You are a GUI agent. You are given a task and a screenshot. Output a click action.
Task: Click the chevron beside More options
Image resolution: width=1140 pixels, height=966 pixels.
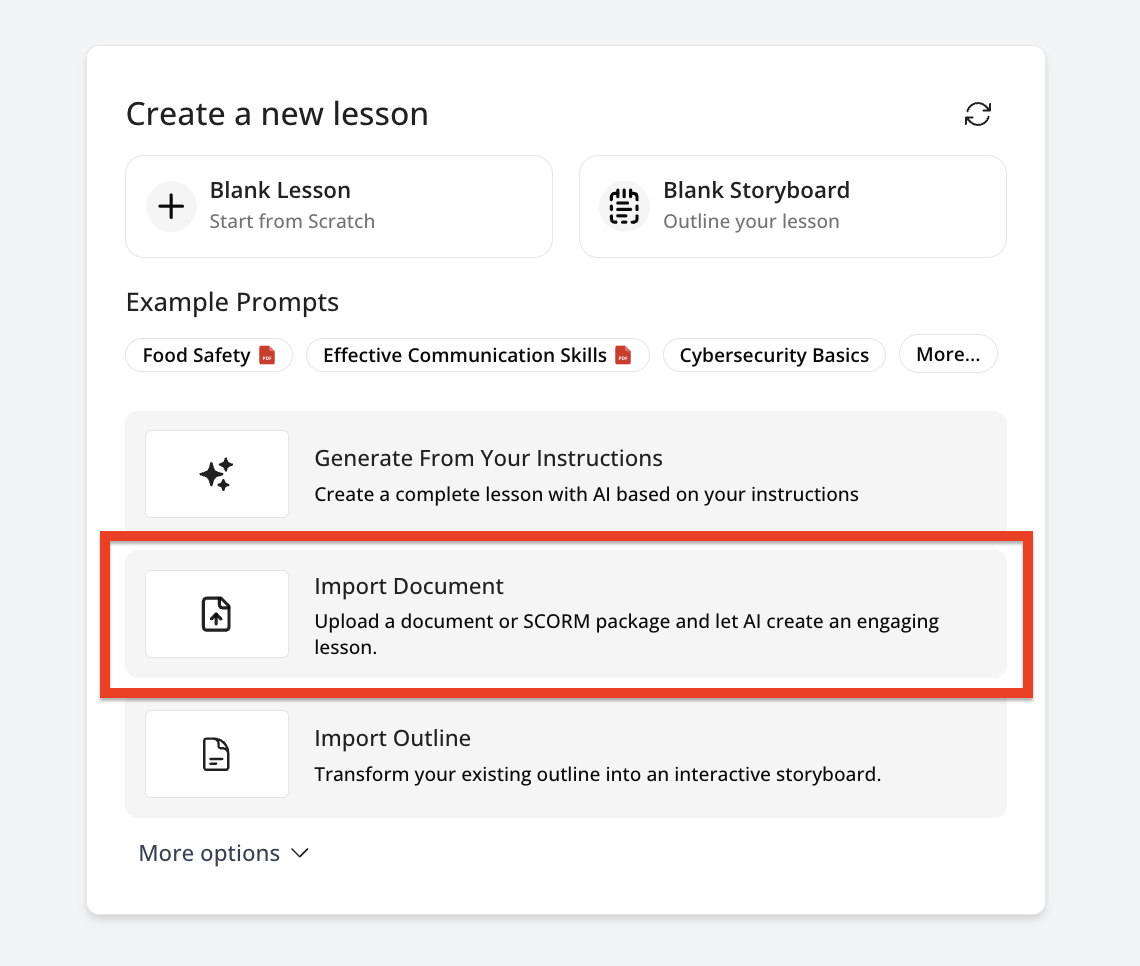(x=299, y=853)
